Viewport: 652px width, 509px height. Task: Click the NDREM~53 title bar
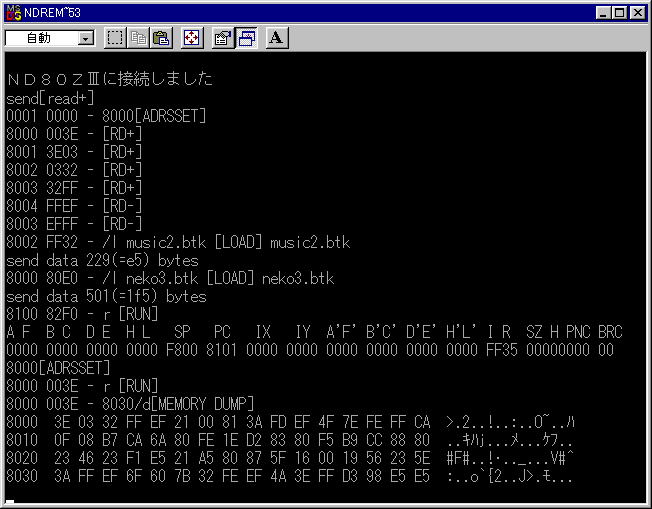tap(324, 13)
